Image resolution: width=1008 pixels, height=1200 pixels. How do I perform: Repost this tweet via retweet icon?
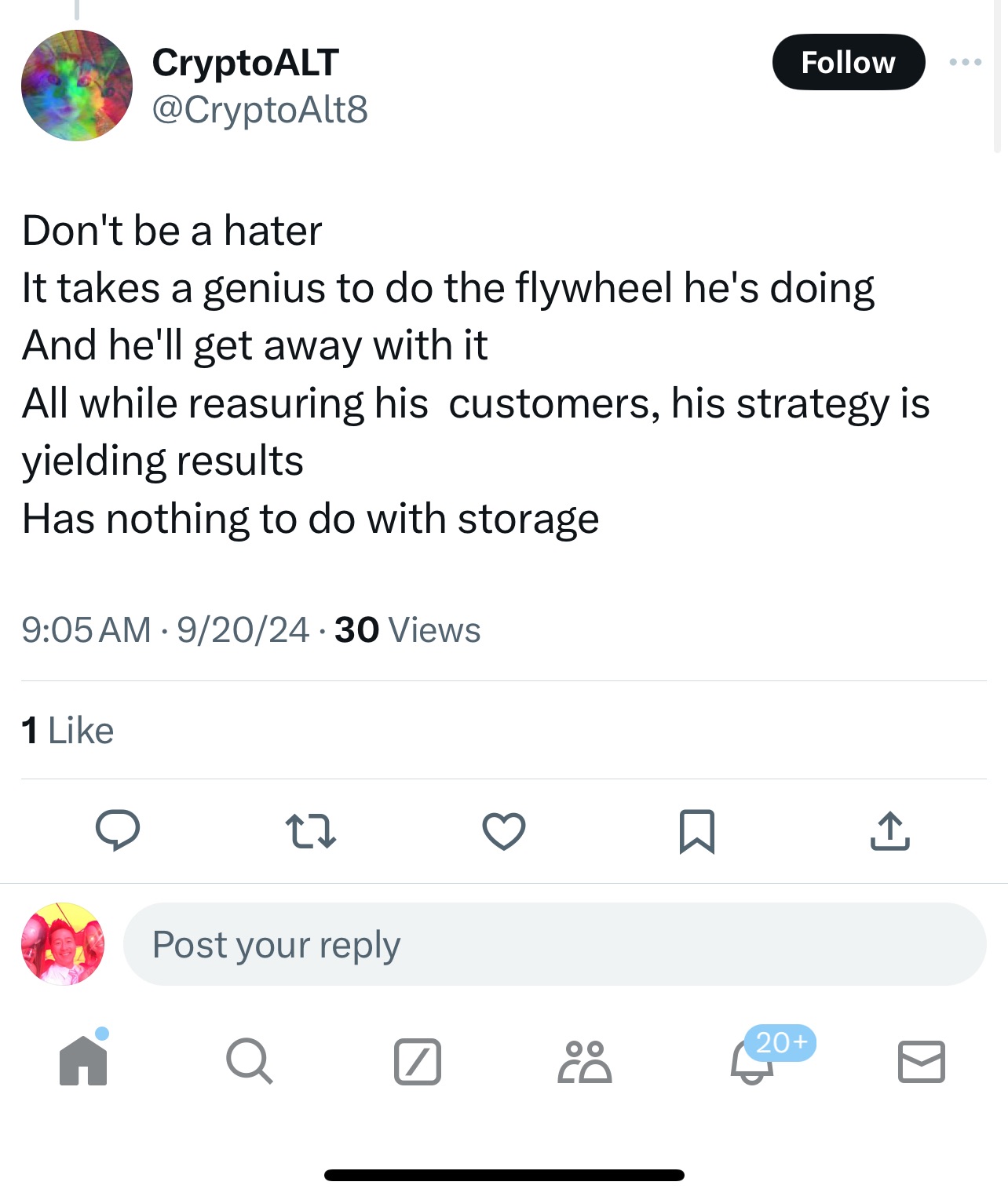coord(311,831)
